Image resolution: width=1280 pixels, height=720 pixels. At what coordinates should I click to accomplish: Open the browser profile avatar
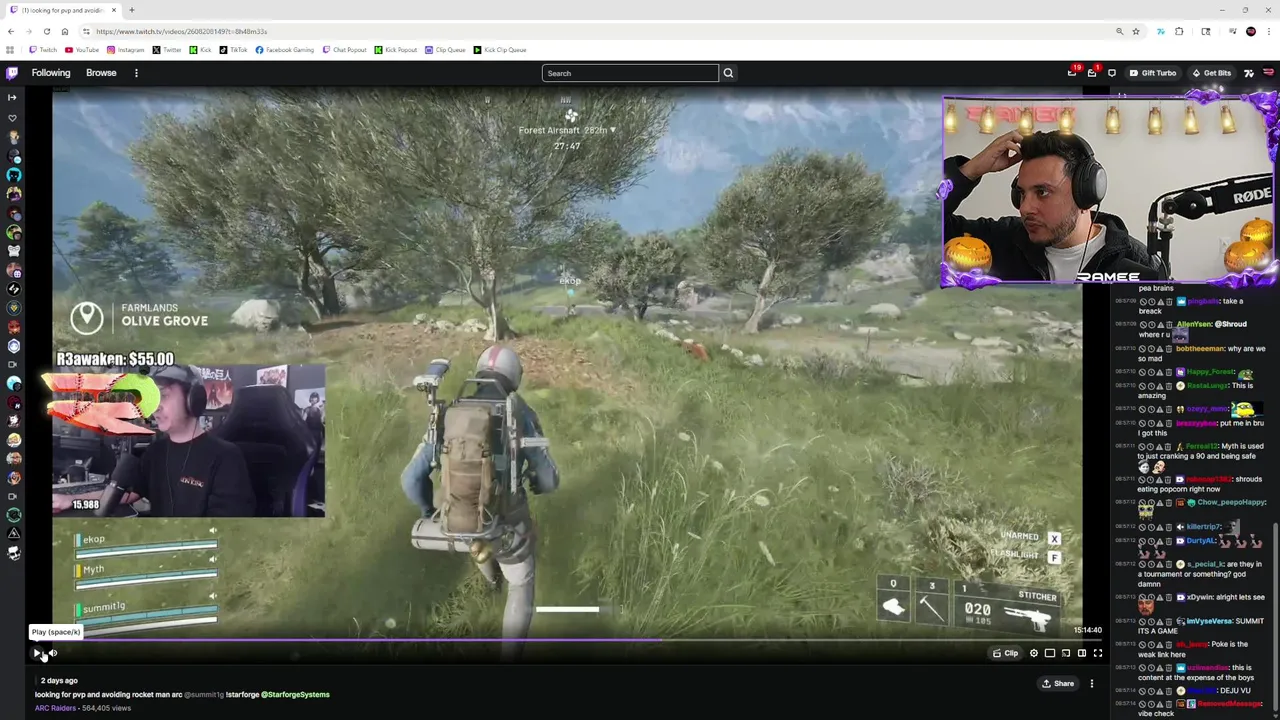coord(1251,32)
